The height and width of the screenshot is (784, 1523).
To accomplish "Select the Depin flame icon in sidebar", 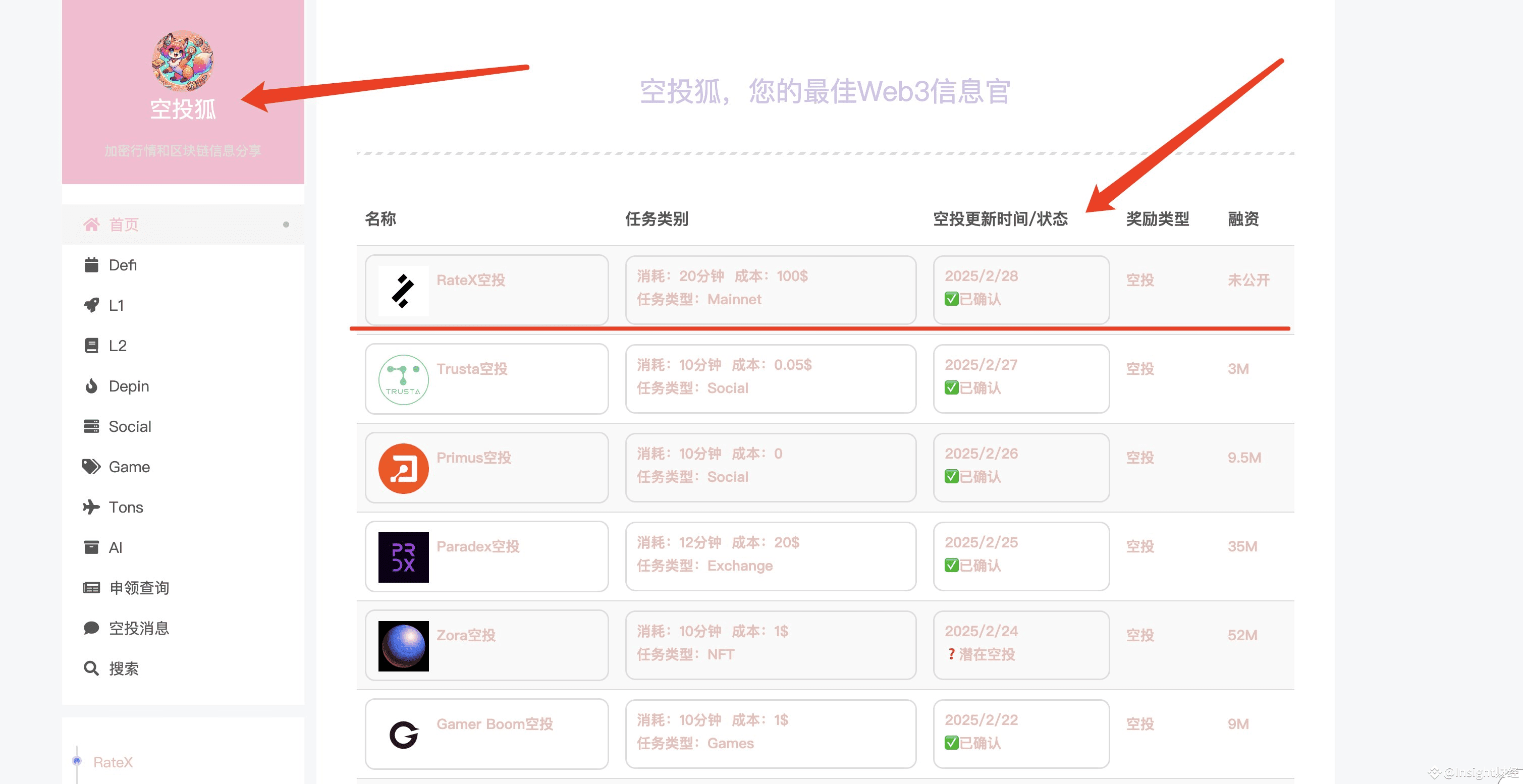I will click(x=92, y=386).
